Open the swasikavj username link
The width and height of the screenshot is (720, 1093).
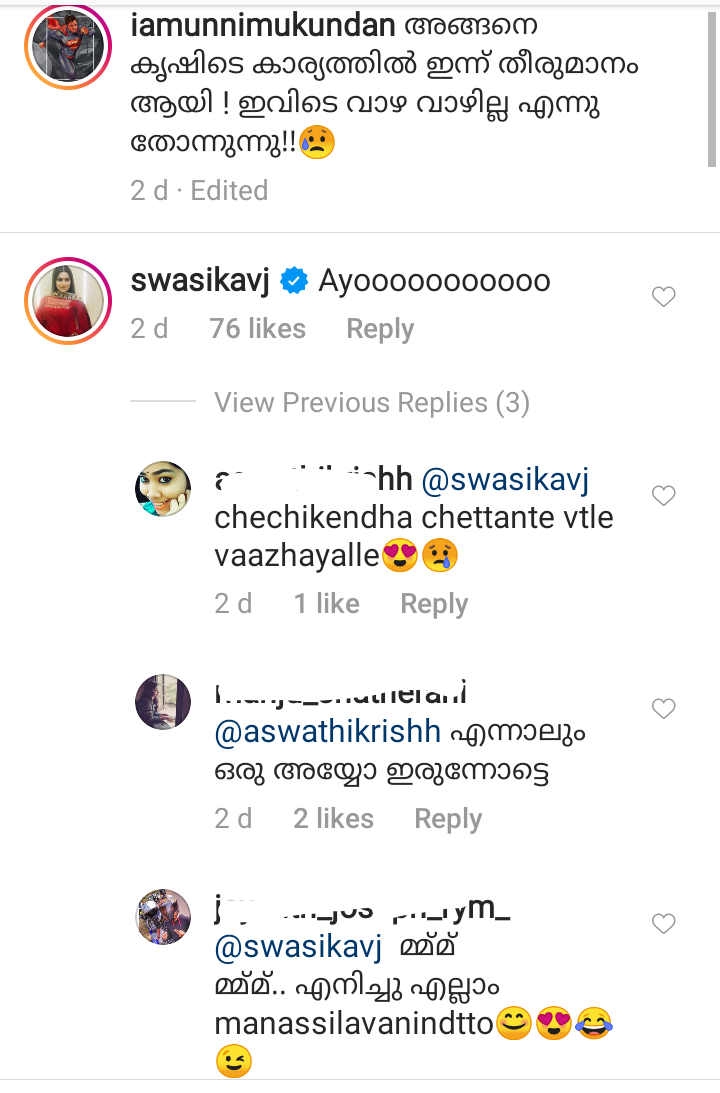point(200,282)
